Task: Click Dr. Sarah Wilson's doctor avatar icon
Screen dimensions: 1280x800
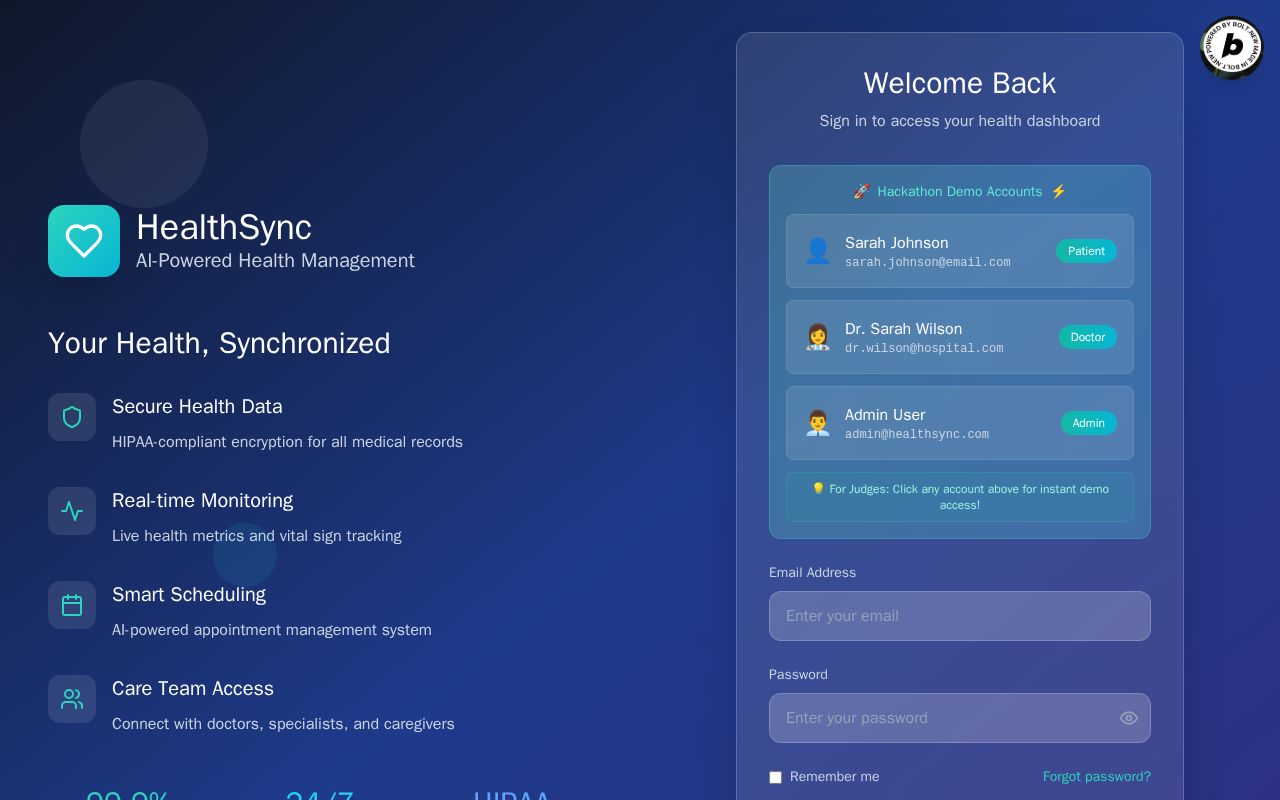Action: coord(818,337)
